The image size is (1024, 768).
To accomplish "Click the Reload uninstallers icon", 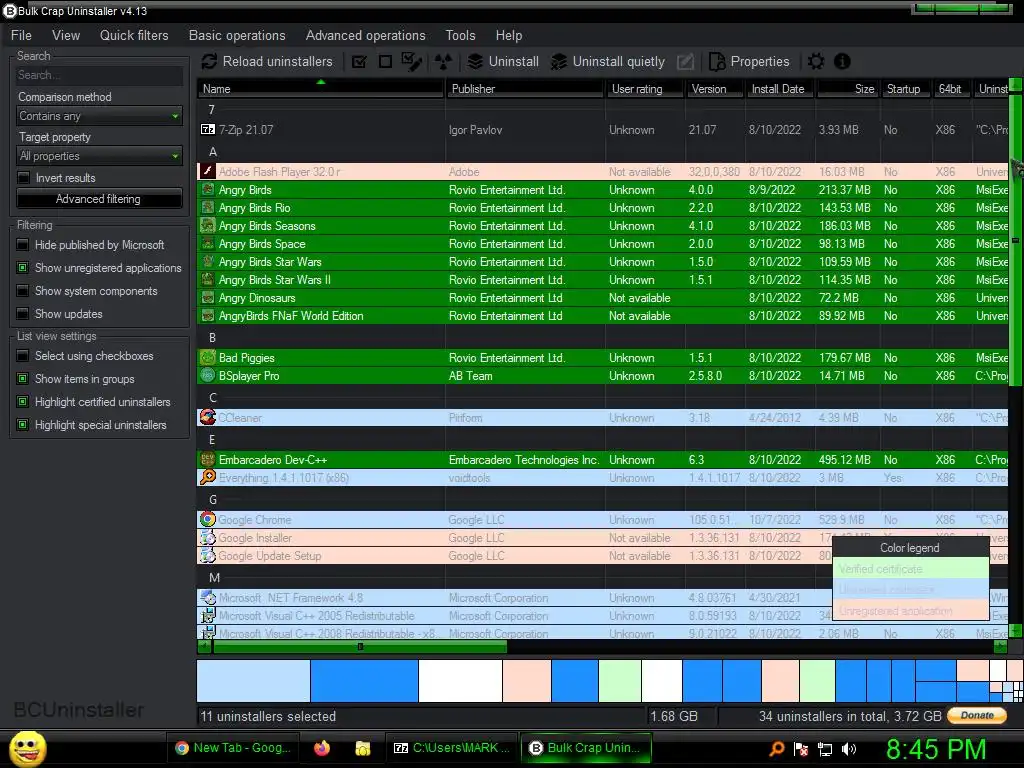I will coord(209,61).
